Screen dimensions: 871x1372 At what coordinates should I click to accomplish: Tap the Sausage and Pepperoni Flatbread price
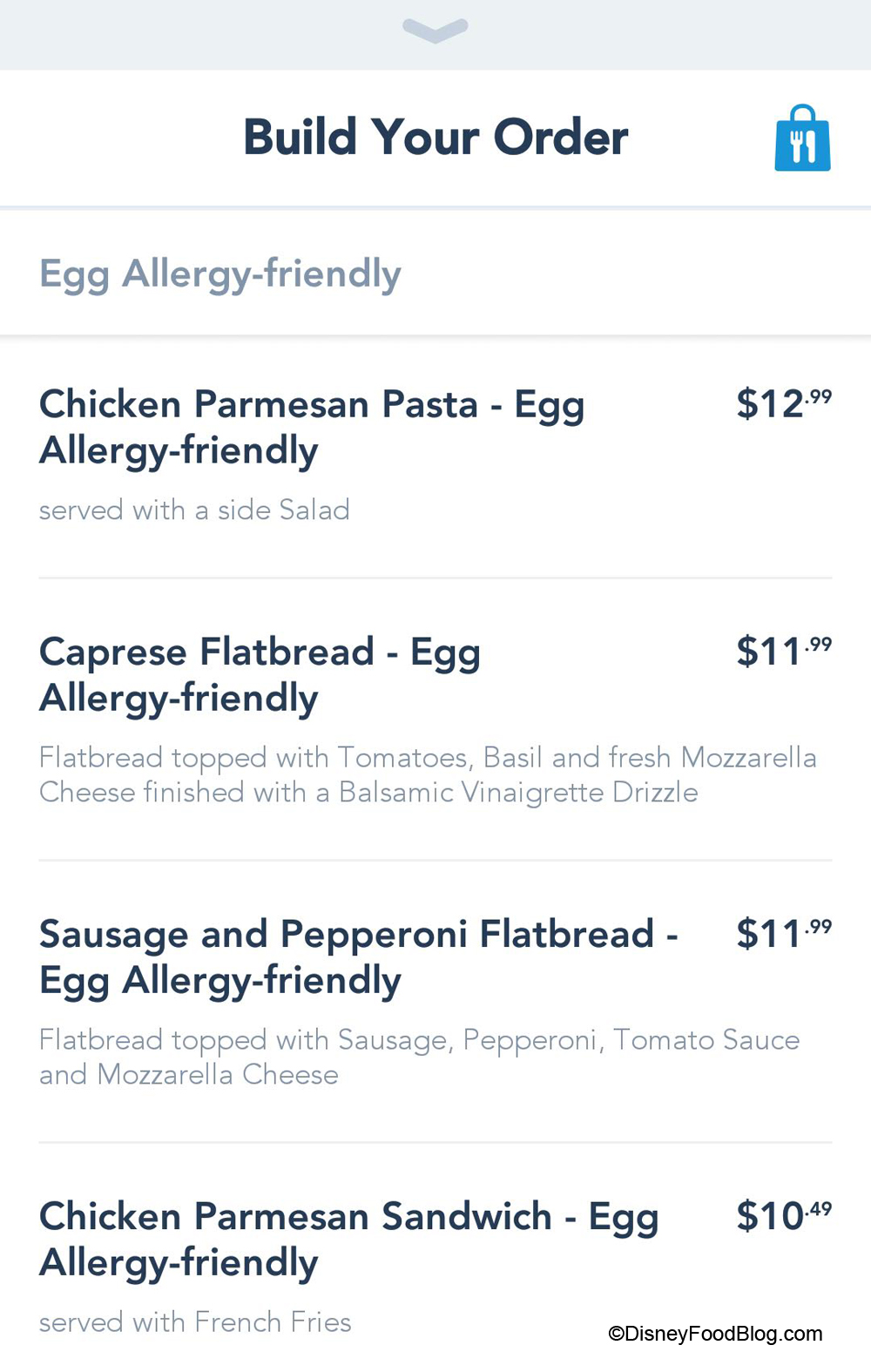pyautogui.click(x=783, y=933)
